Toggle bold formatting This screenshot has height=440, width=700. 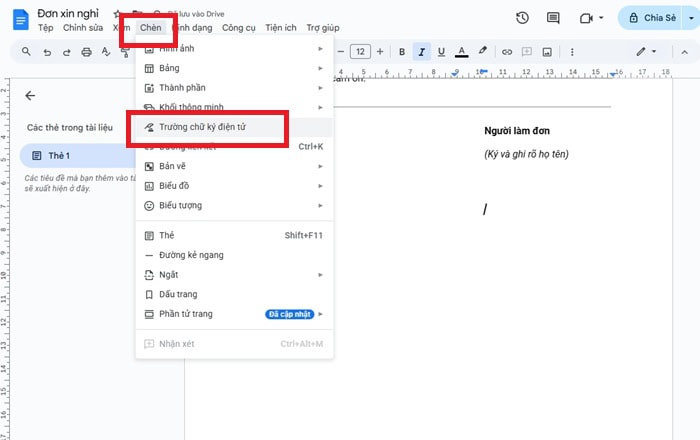point(402,52)
